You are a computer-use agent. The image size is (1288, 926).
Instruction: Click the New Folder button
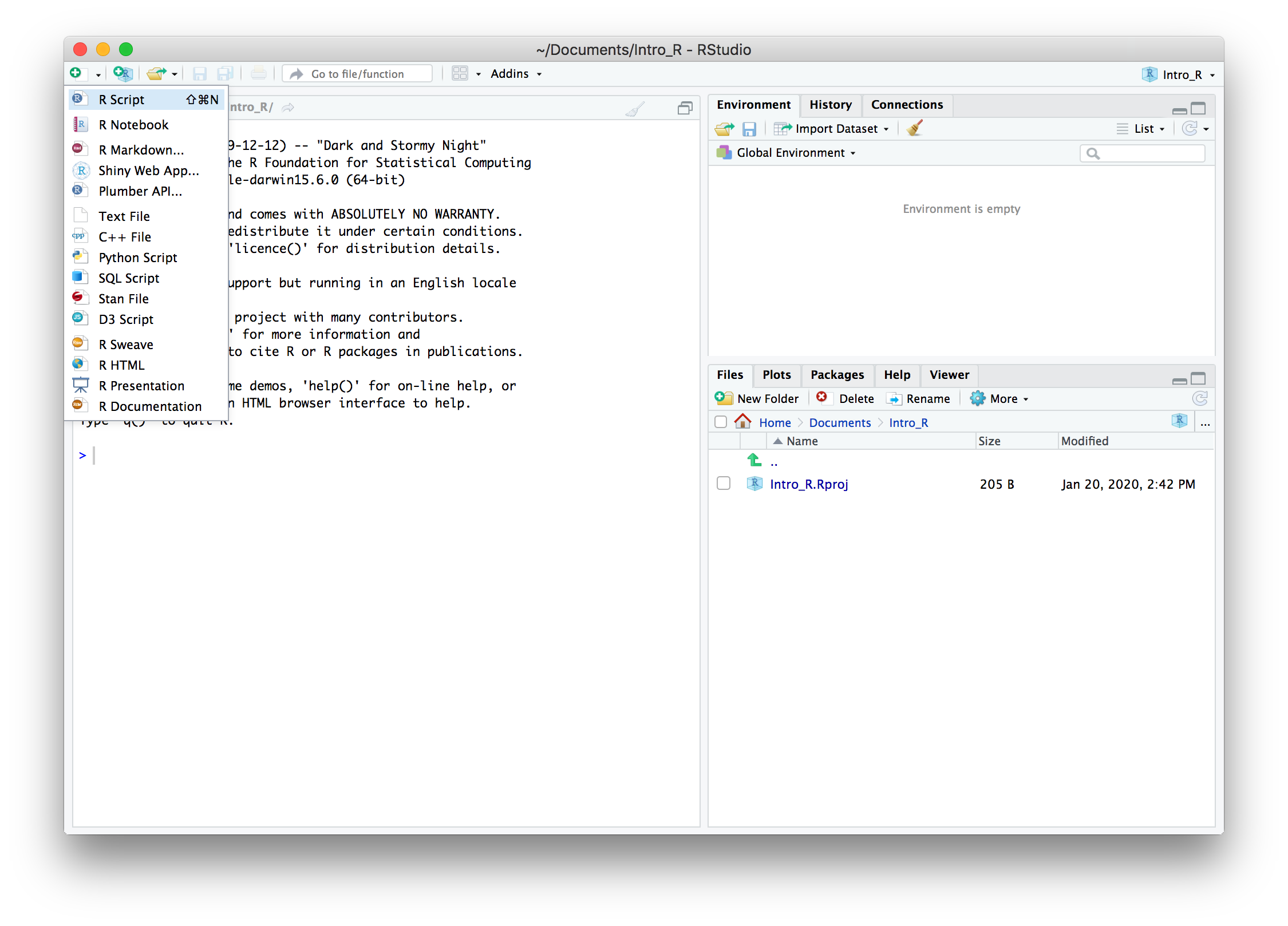tap(756, 398)
